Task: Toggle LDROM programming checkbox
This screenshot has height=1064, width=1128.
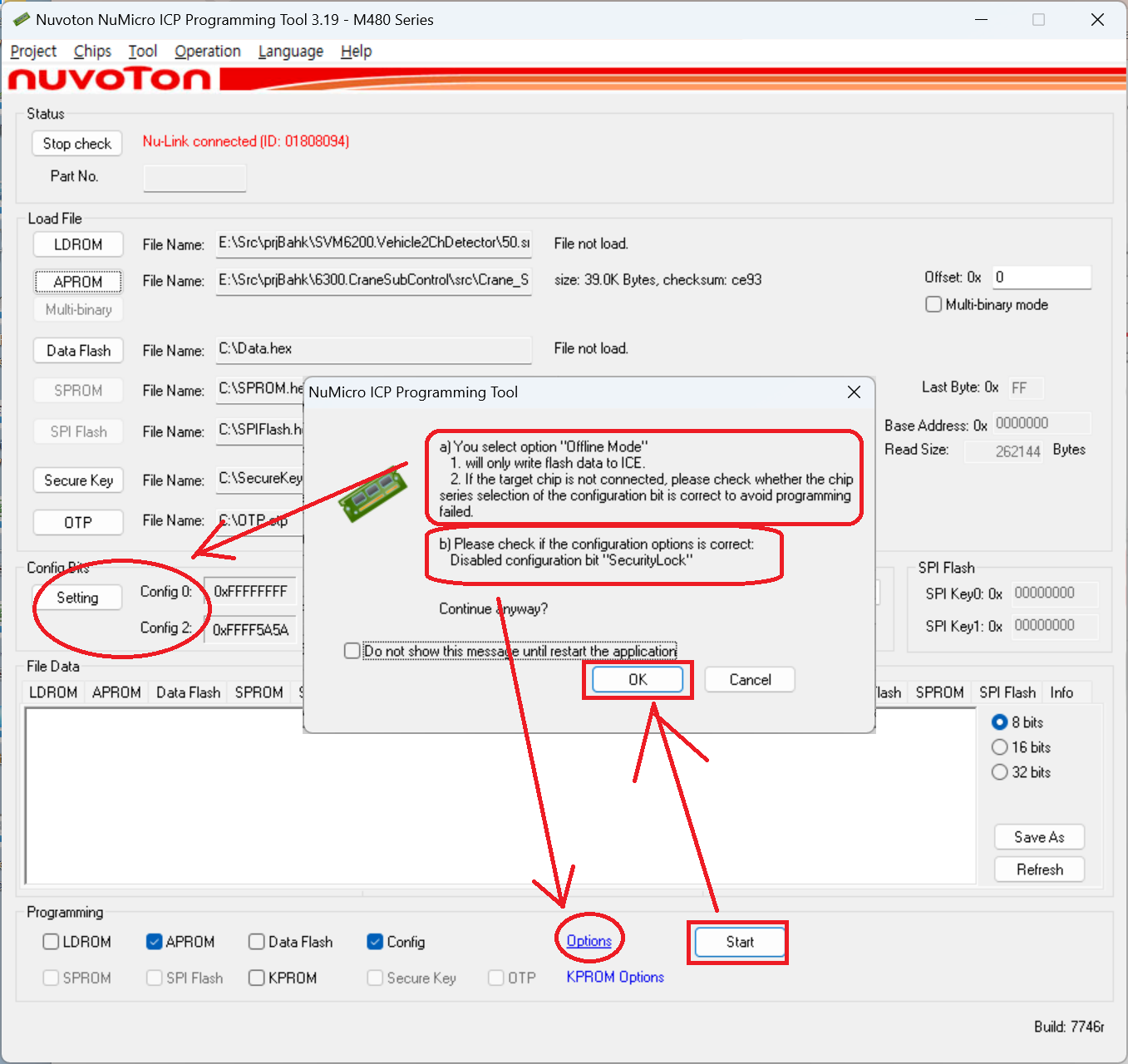Action: click(51, 942)
